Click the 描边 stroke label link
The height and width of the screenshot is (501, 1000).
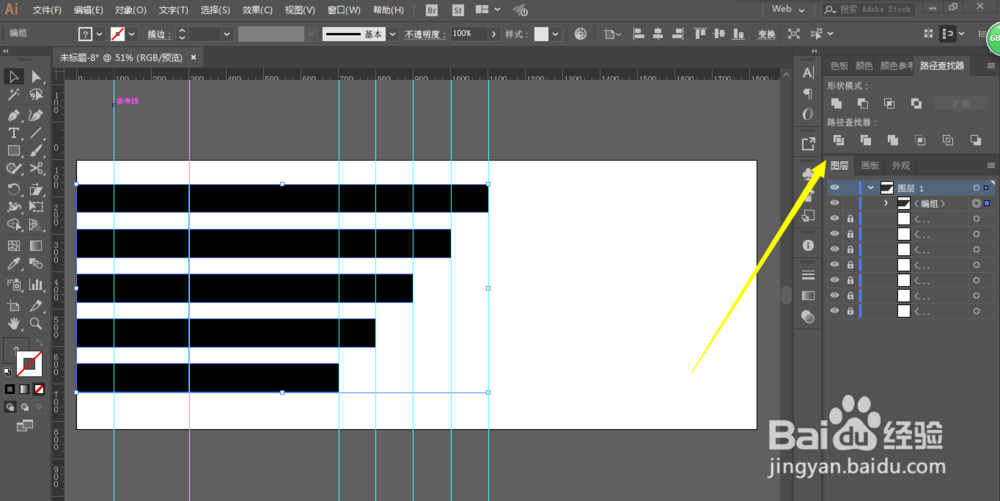(x=159, y=34)
